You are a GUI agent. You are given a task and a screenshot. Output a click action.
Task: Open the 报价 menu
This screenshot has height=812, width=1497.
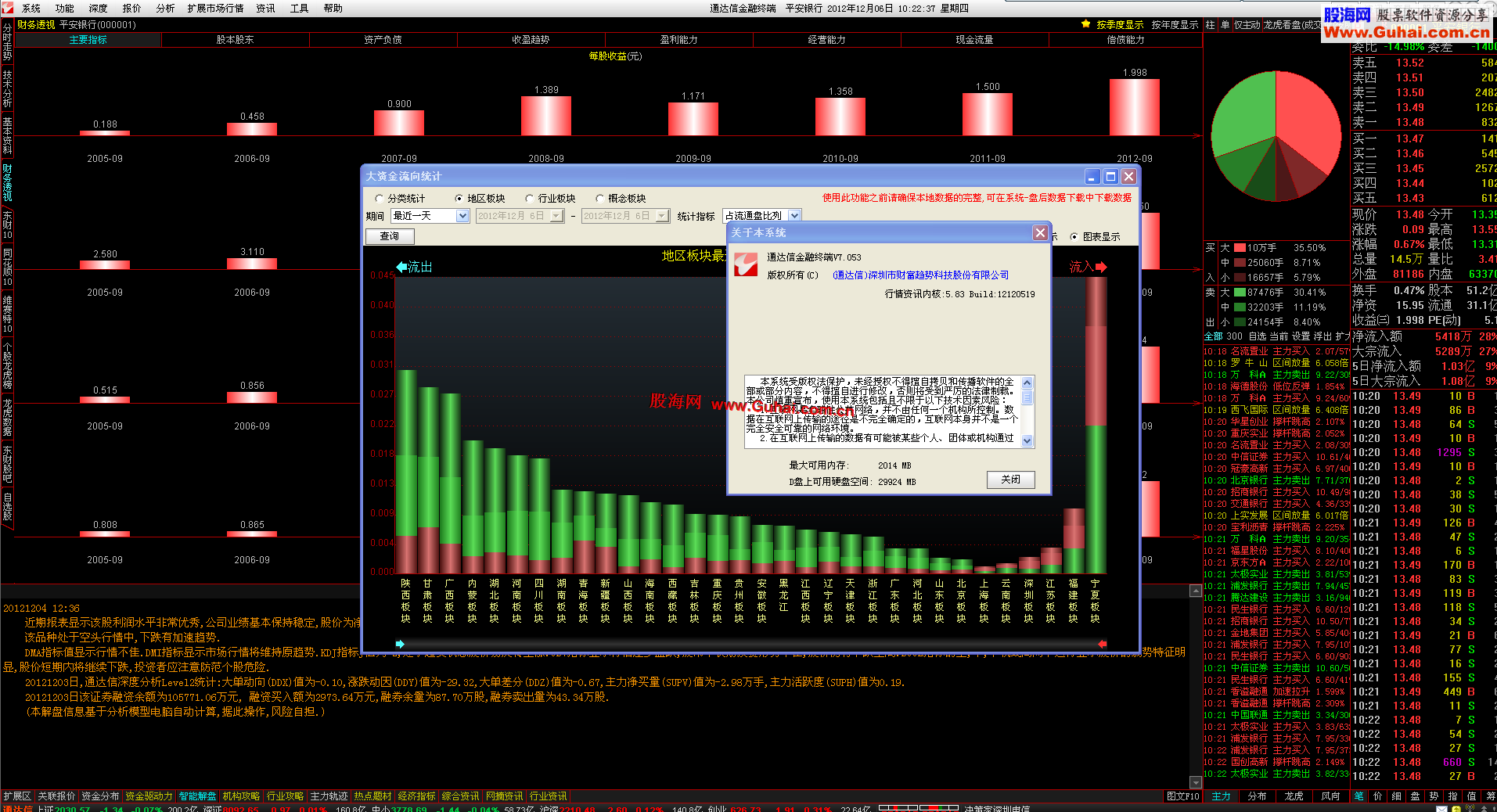pos(131,8)
